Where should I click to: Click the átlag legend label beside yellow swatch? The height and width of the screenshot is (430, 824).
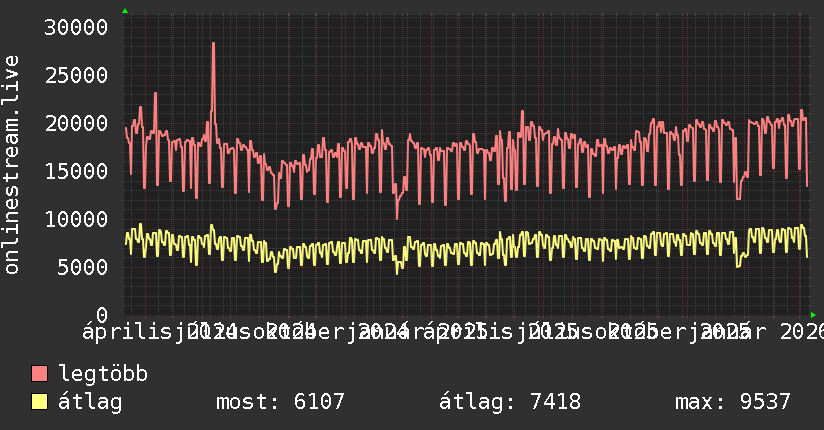[90, 402]
